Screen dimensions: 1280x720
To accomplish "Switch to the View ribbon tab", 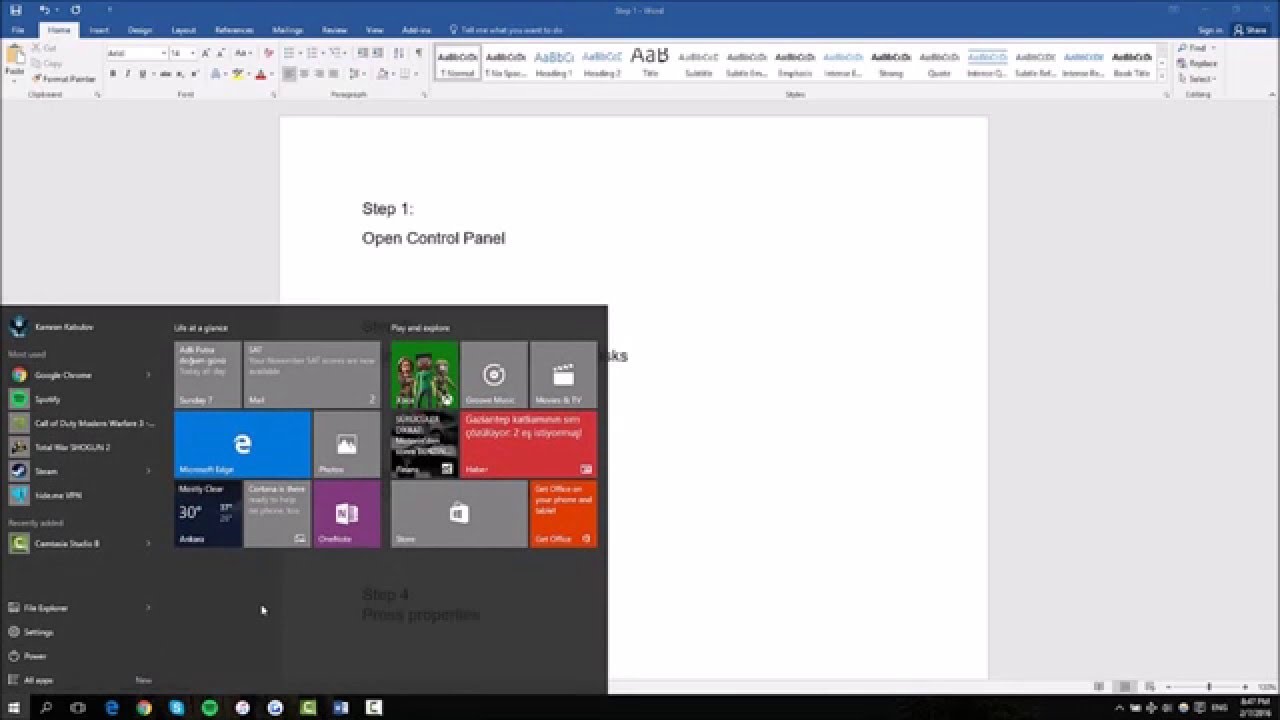I will coord(375,30).
